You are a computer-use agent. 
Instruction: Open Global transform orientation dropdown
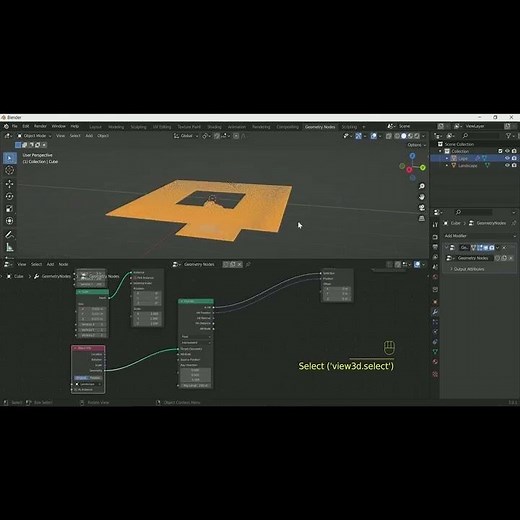pyautogui.click(x=186, y=136)
